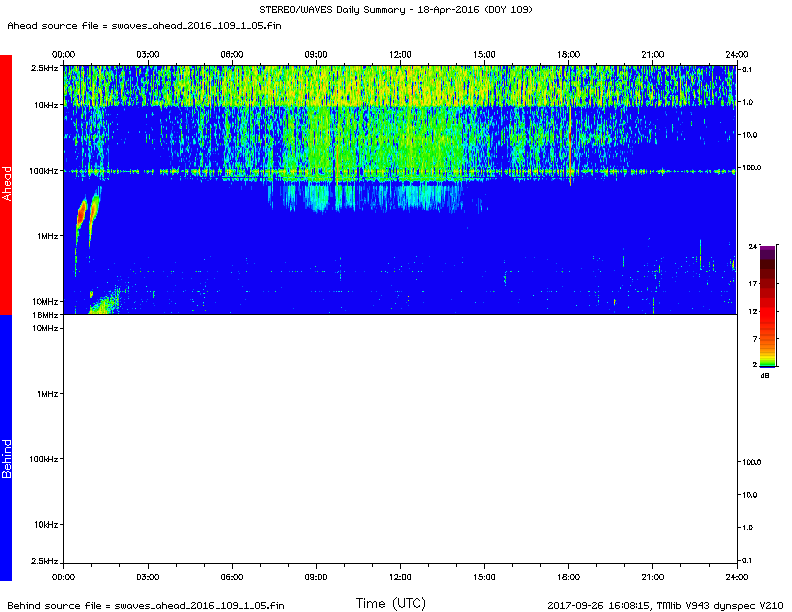Click the blue Behind spacecraft sidebar label
This screenshot has height=612, width=792.
6,447
